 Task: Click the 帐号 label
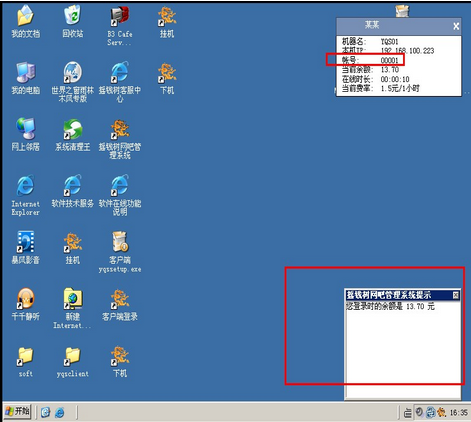[x=350, y=60]
